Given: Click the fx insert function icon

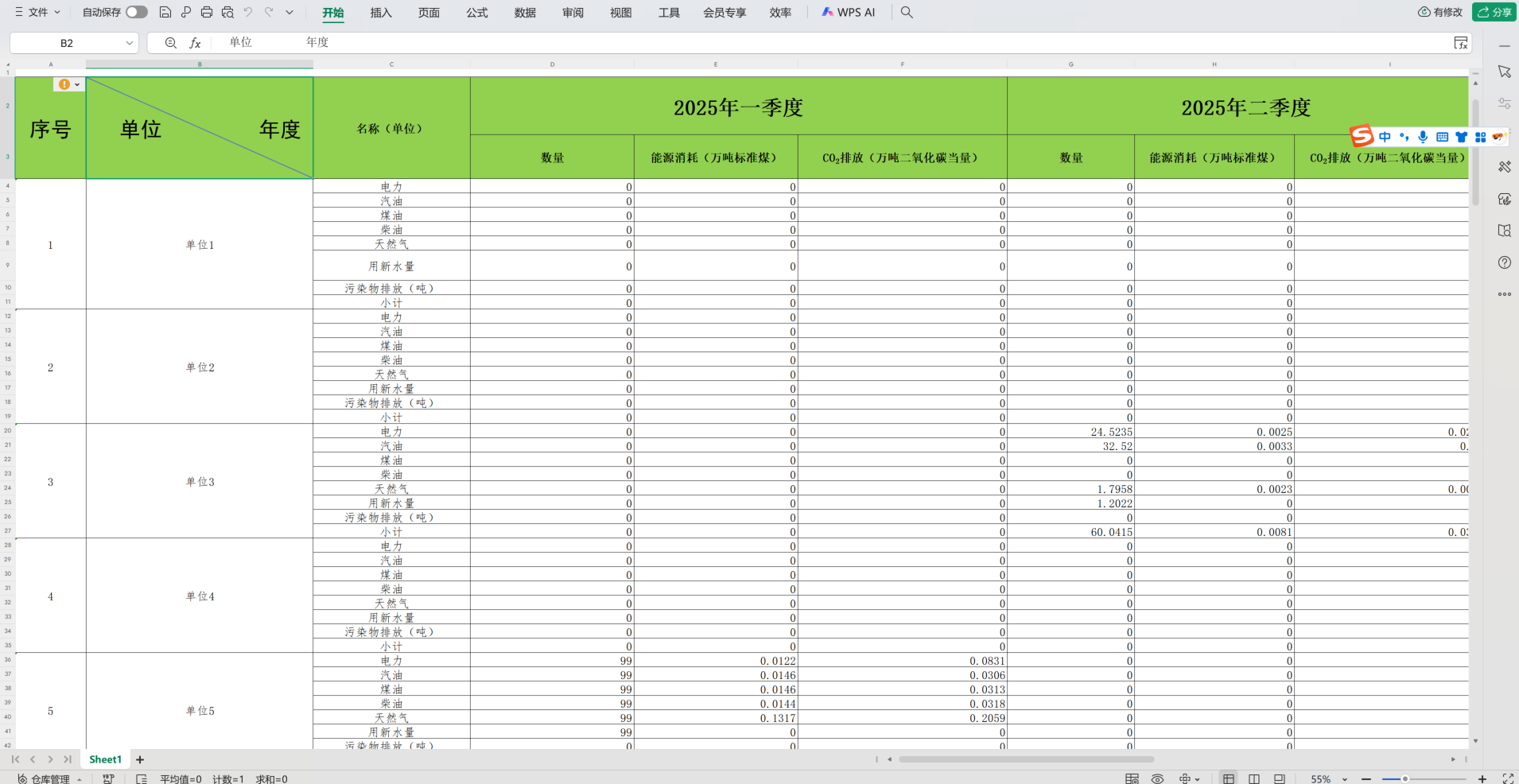Looking at the screenshot, I should [195, 43].
